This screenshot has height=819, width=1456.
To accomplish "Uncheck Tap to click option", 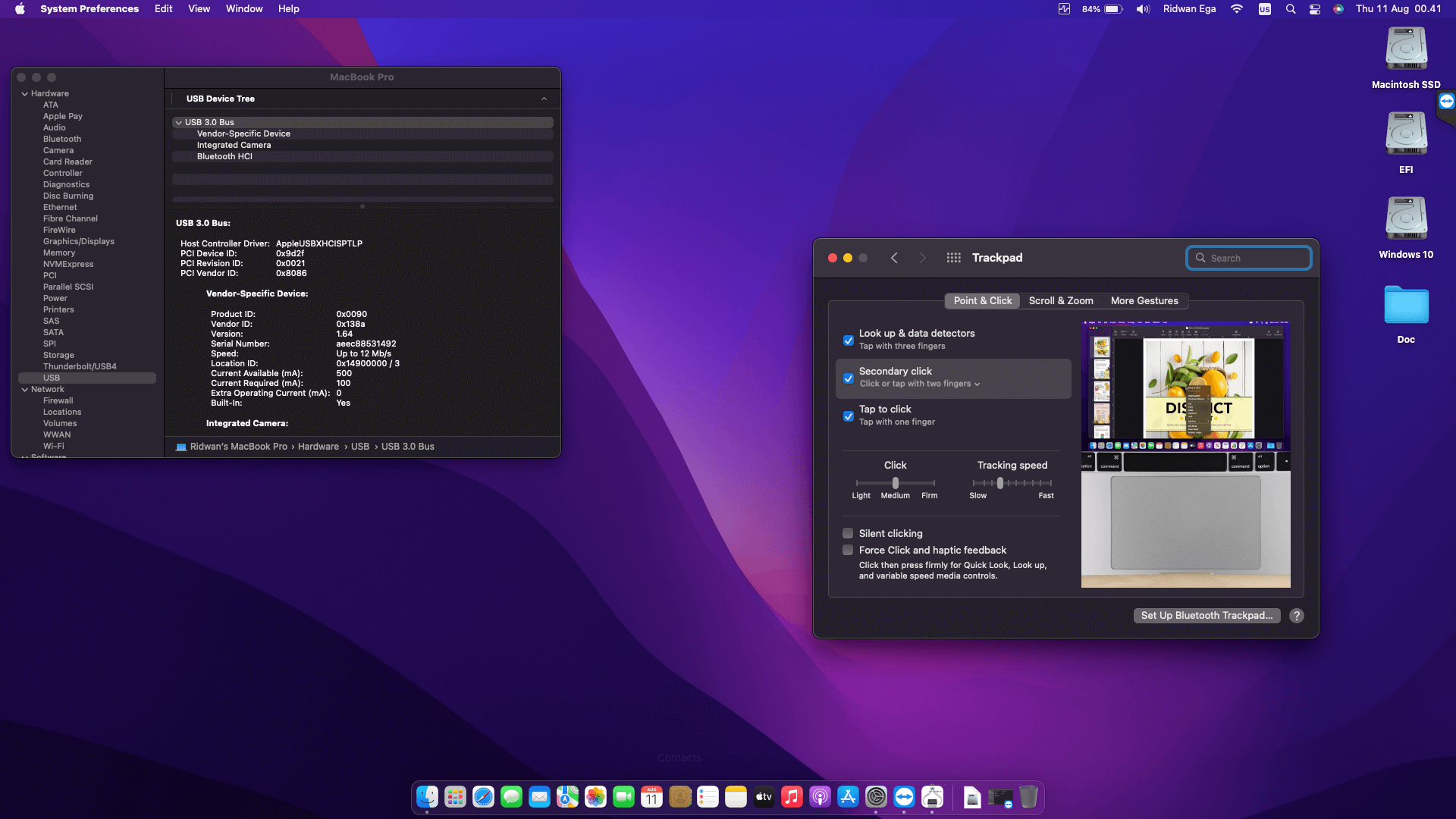I will tap(849, 416).
